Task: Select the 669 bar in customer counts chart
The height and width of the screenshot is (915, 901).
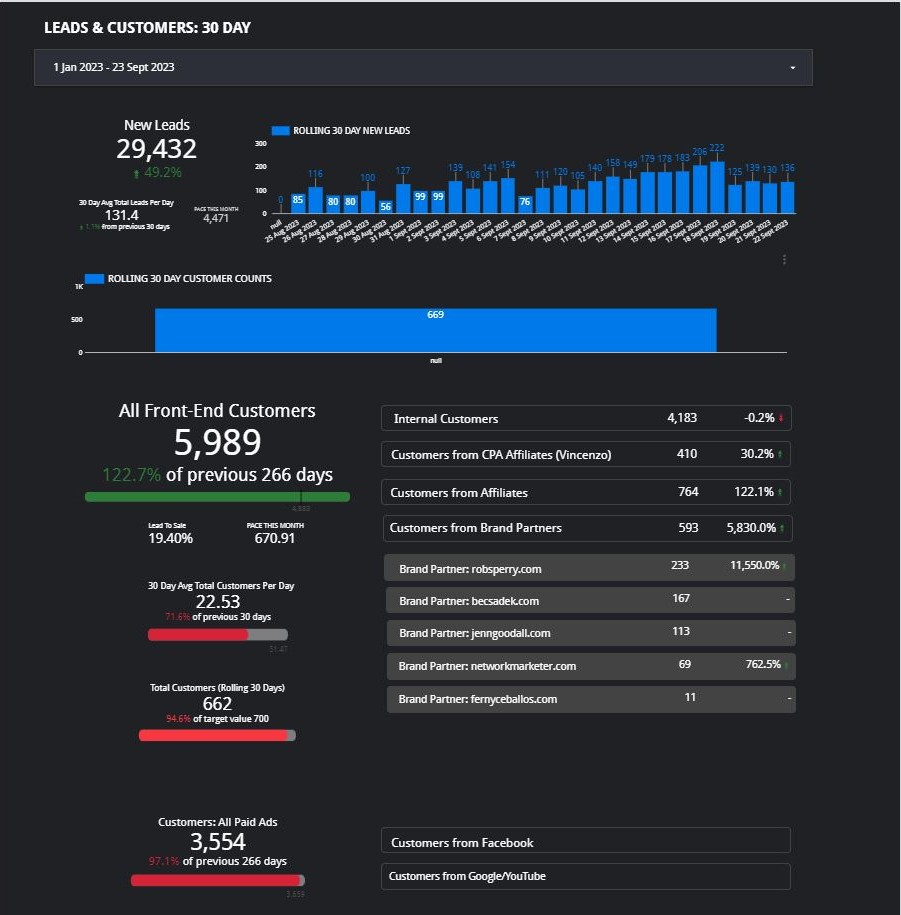Action: tap(435, 330)
